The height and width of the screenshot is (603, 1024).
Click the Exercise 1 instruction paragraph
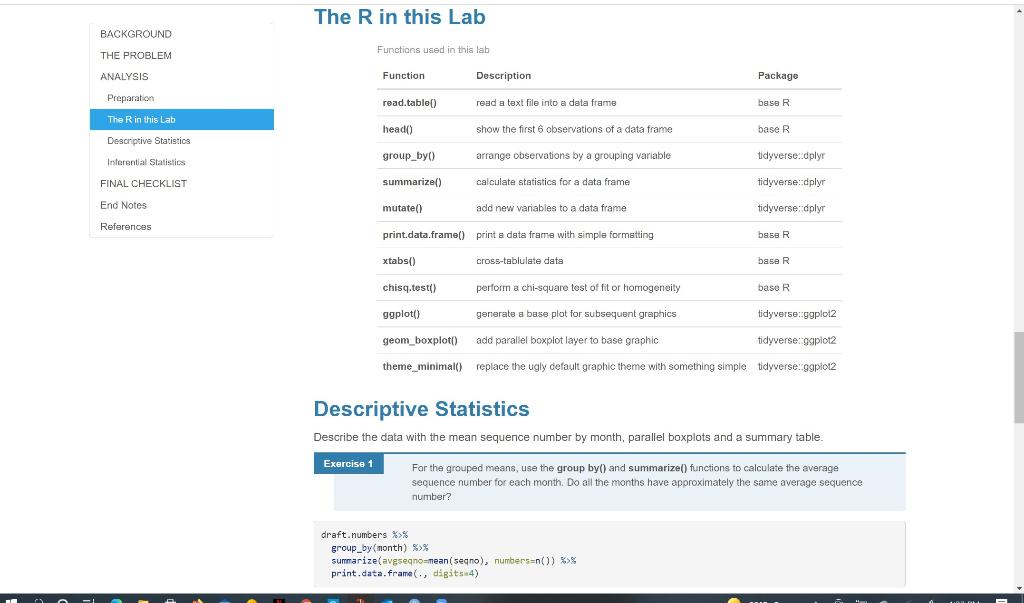[637, 482]
